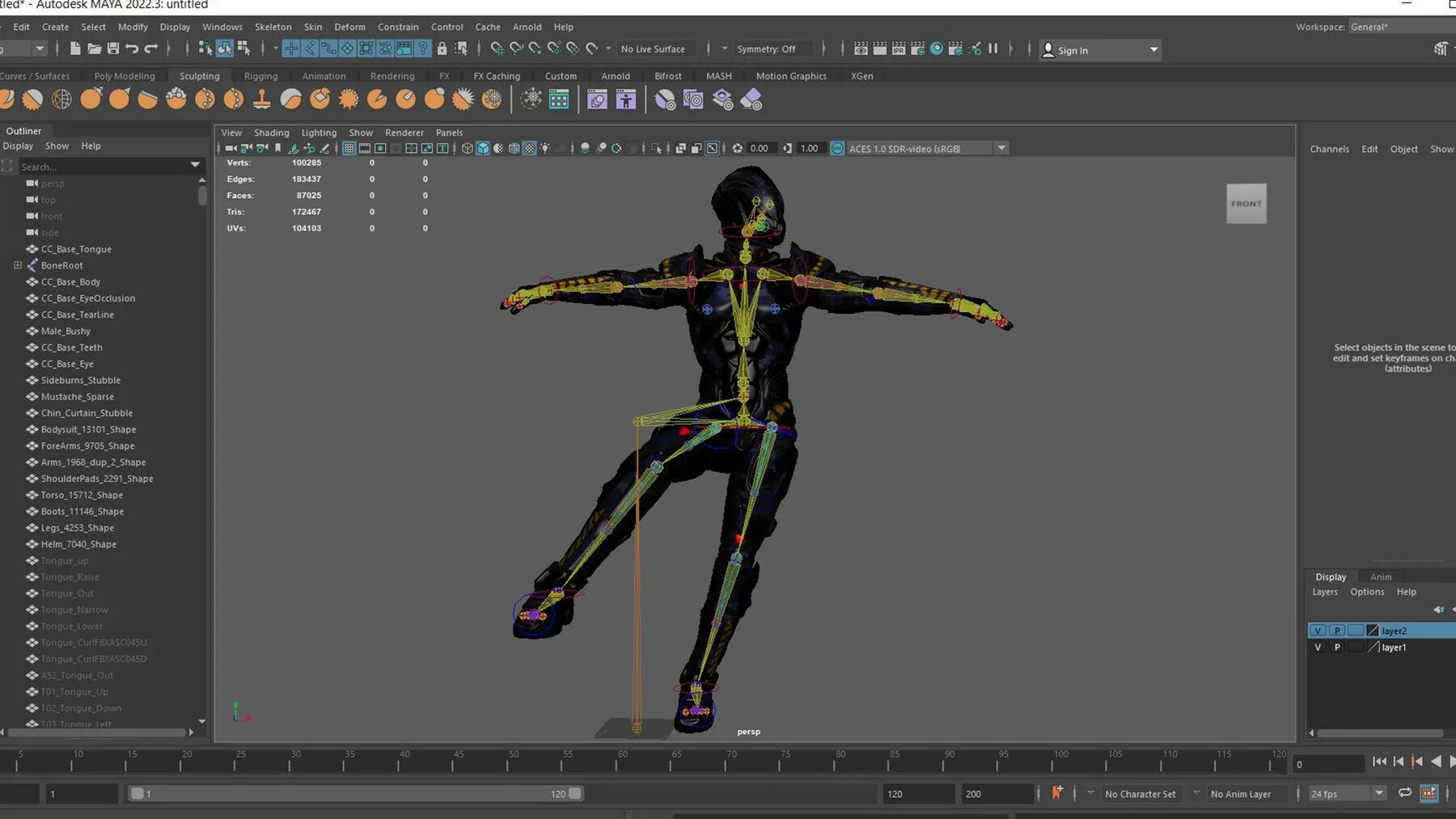This screenshot has height=819, width=1456.
Task: Click the playback range slider bar
Action: pyautogui.click(x=356, y=794)
